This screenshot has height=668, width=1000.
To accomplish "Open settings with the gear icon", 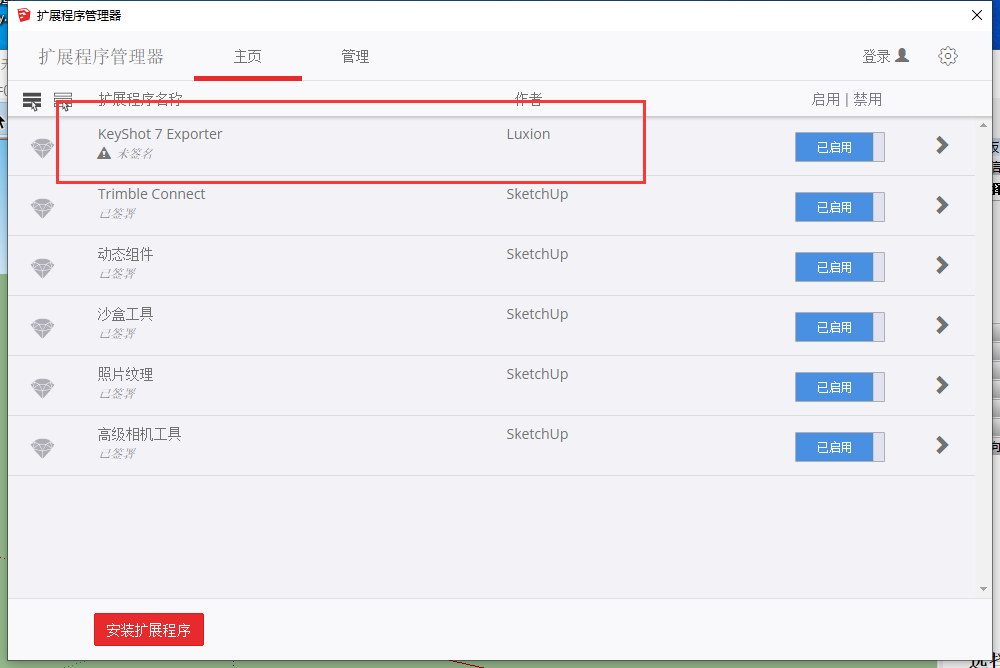I will point(948,56).
